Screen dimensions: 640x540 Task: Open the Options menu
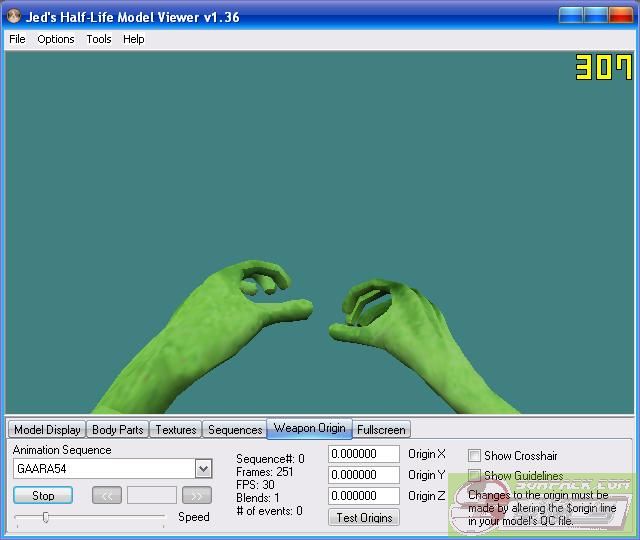point(56,39)
